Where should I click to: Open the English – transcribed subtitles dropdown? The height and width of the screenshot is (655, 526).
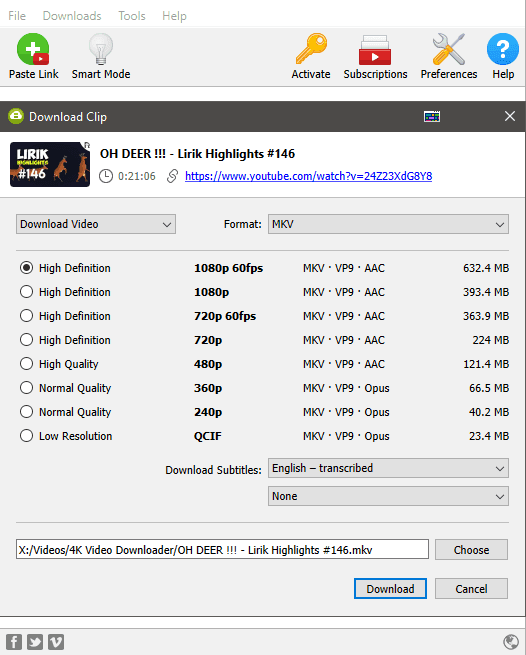coord(388,468)
